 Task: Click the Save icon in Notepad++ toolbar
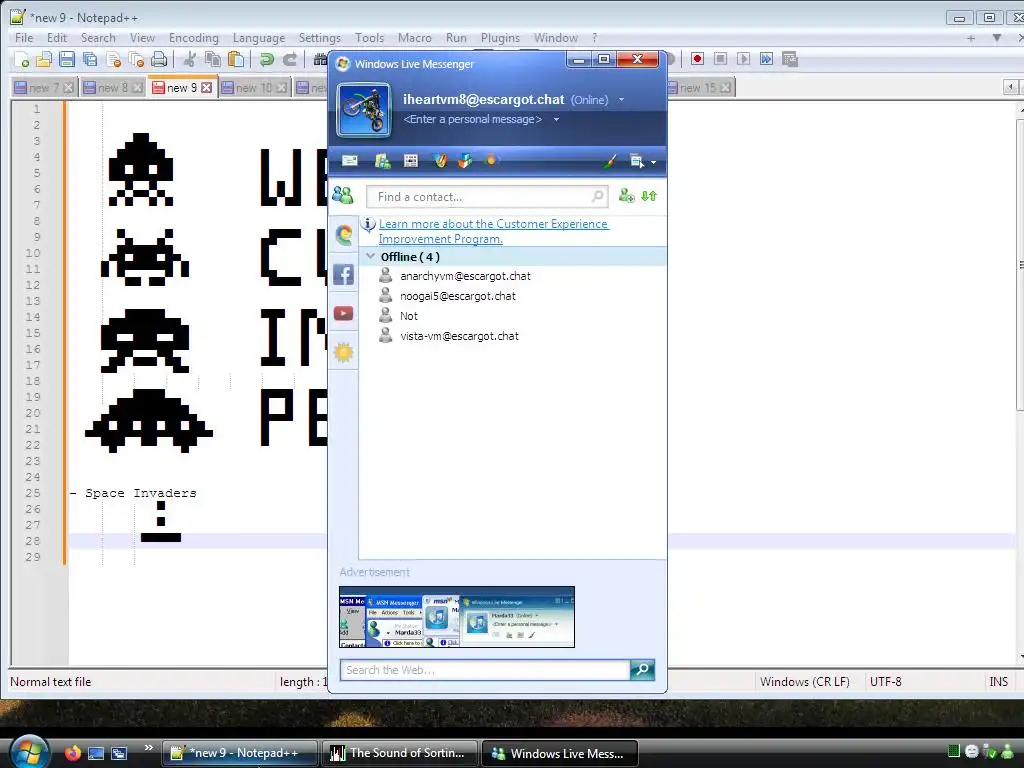click(x=67, y=60)
